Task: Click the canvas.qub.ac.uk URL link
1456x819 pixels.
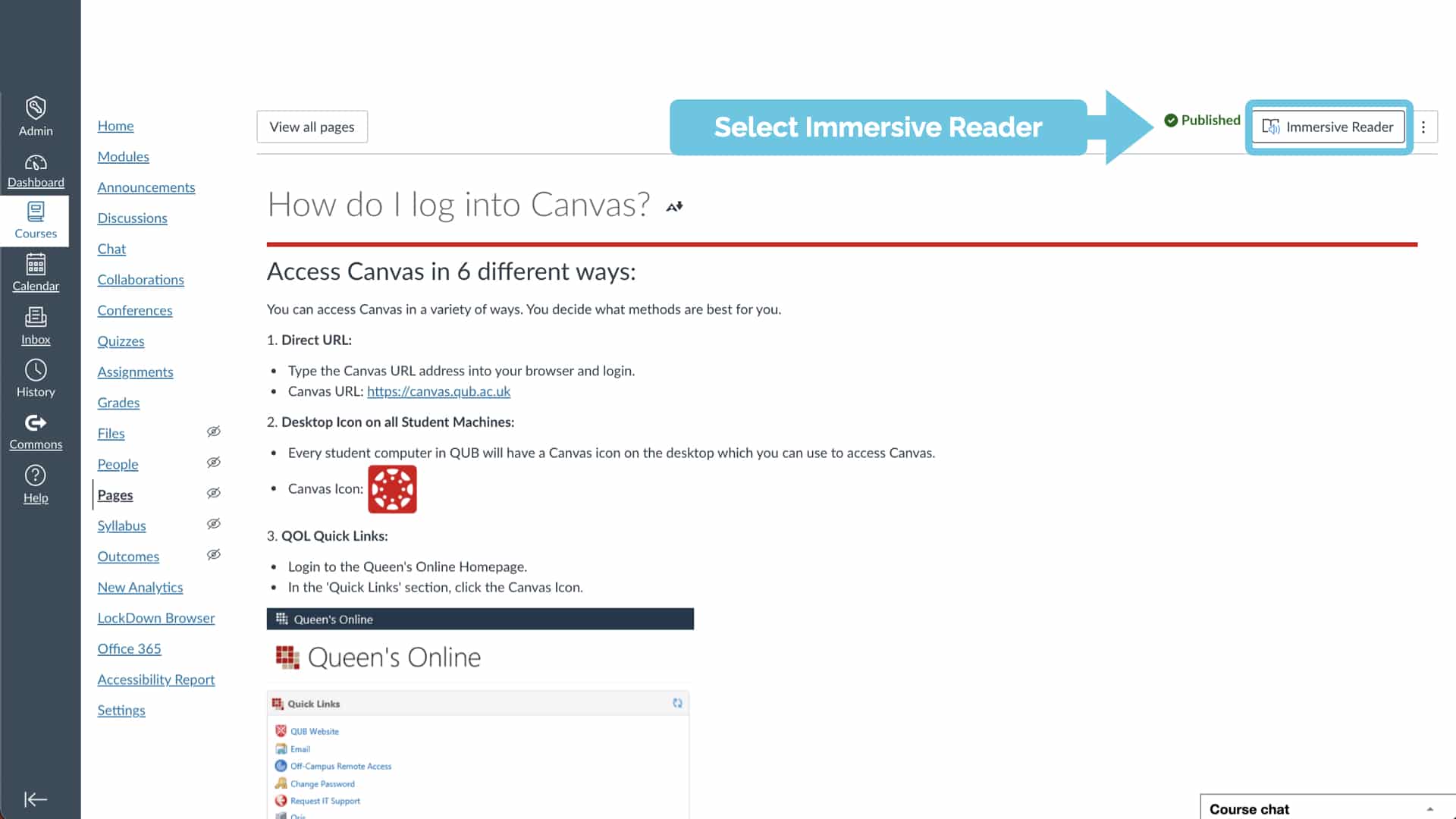Action: pos(438,391)
